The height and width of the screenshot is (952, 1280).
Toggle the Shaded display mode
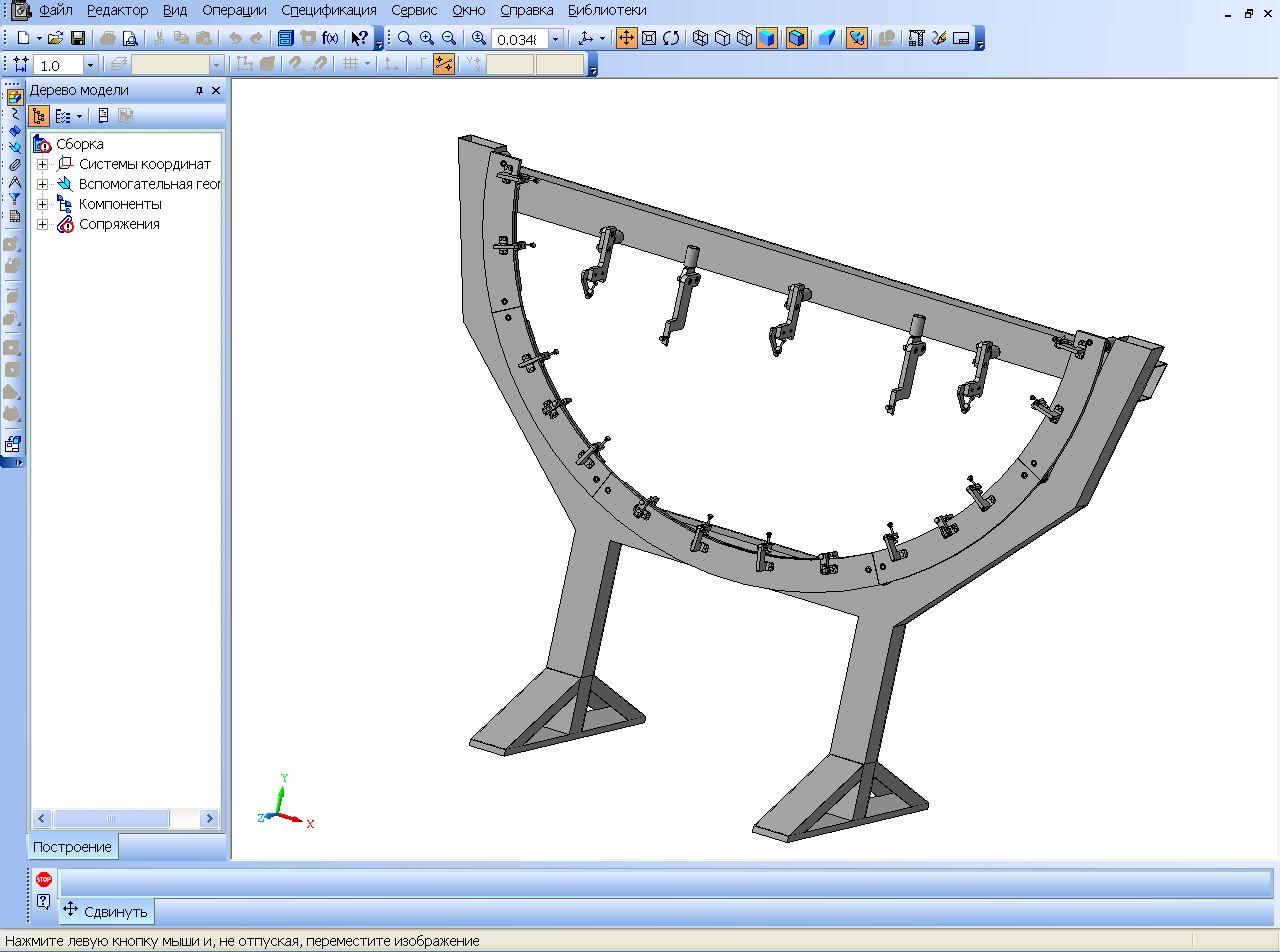pyautogui.click(x=767, y=38)
